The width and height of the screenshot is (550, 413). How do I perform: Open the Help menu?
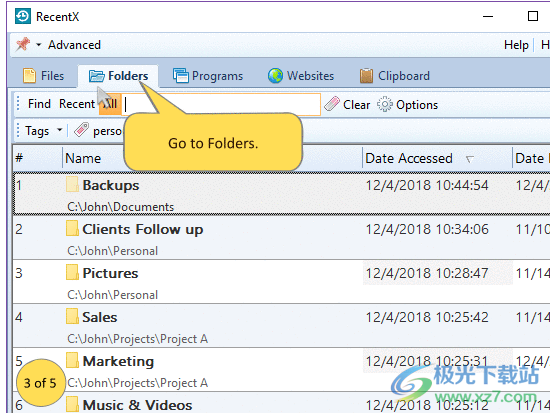coord(516,45)
